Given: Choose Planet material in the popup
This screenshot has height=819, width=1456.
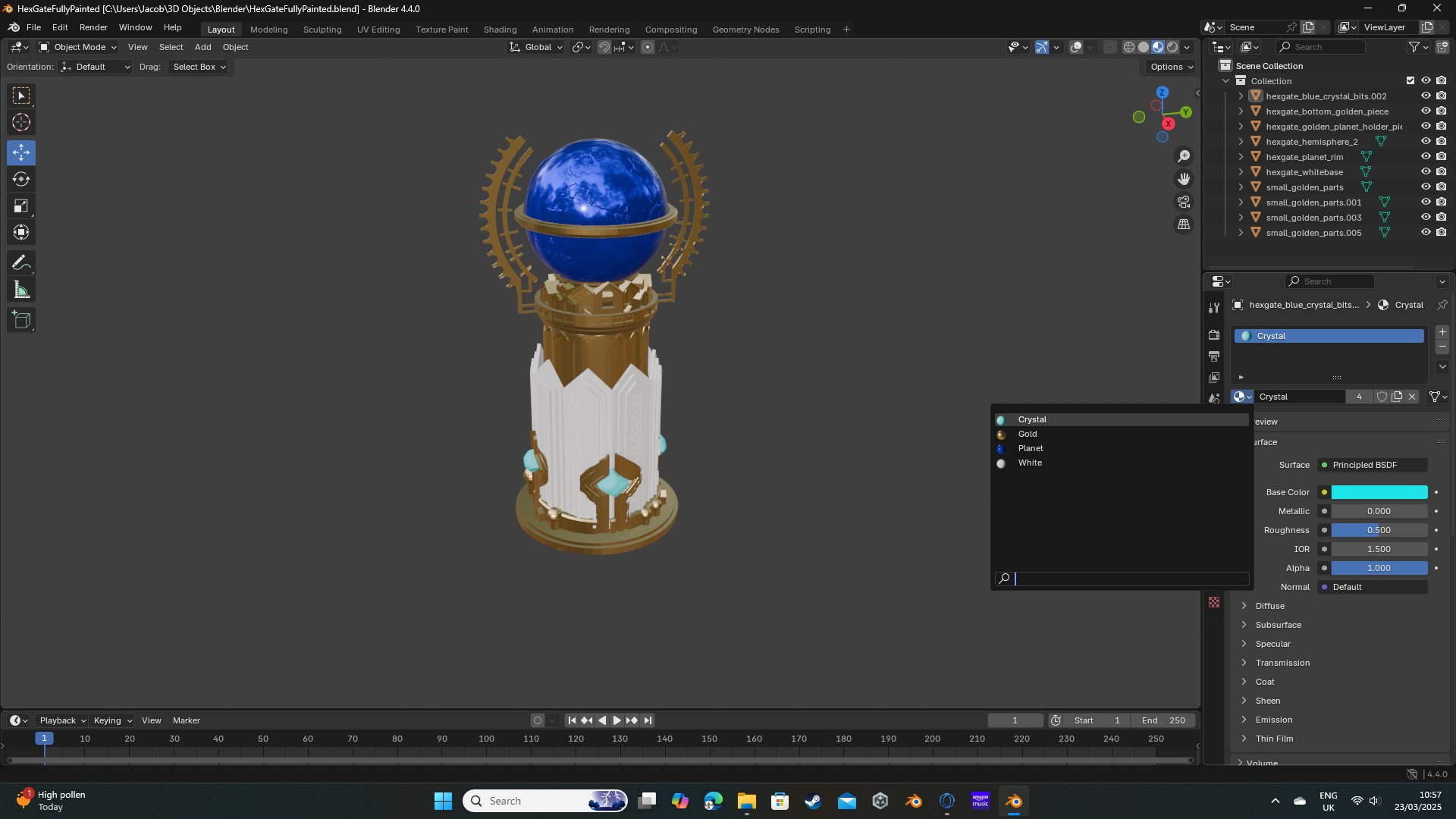Looking at the screenshot, I should [1122, 448].
